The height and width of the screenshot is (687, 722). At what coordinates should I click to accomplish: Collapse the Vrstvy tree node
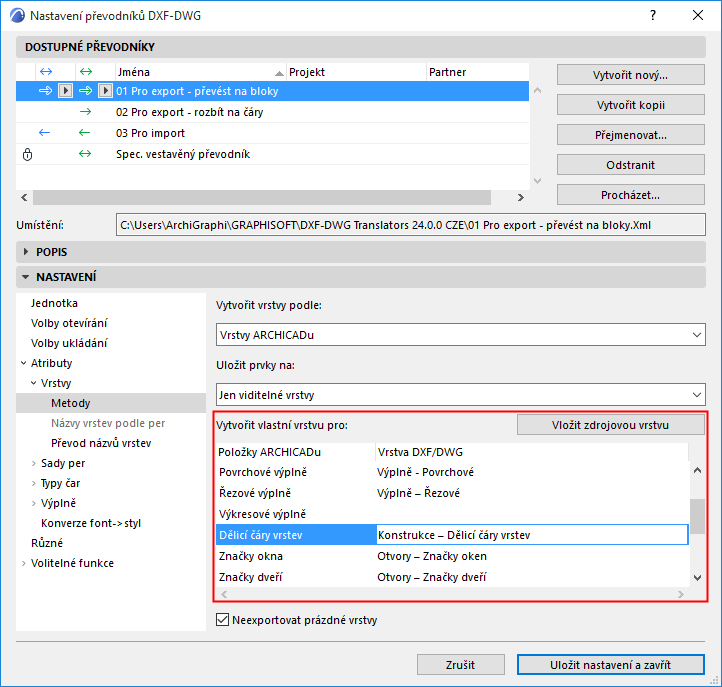tap(34, 383)
